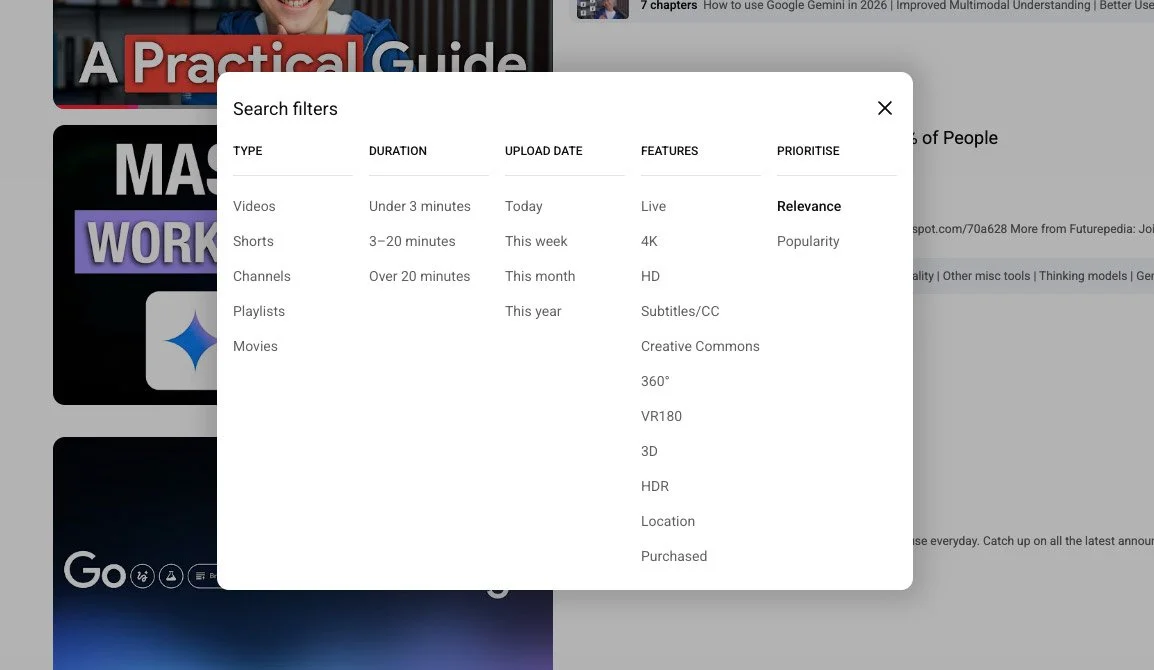Enable Subtitles/CC filter
1154x670 pixels.
click(x=680, y=311)
